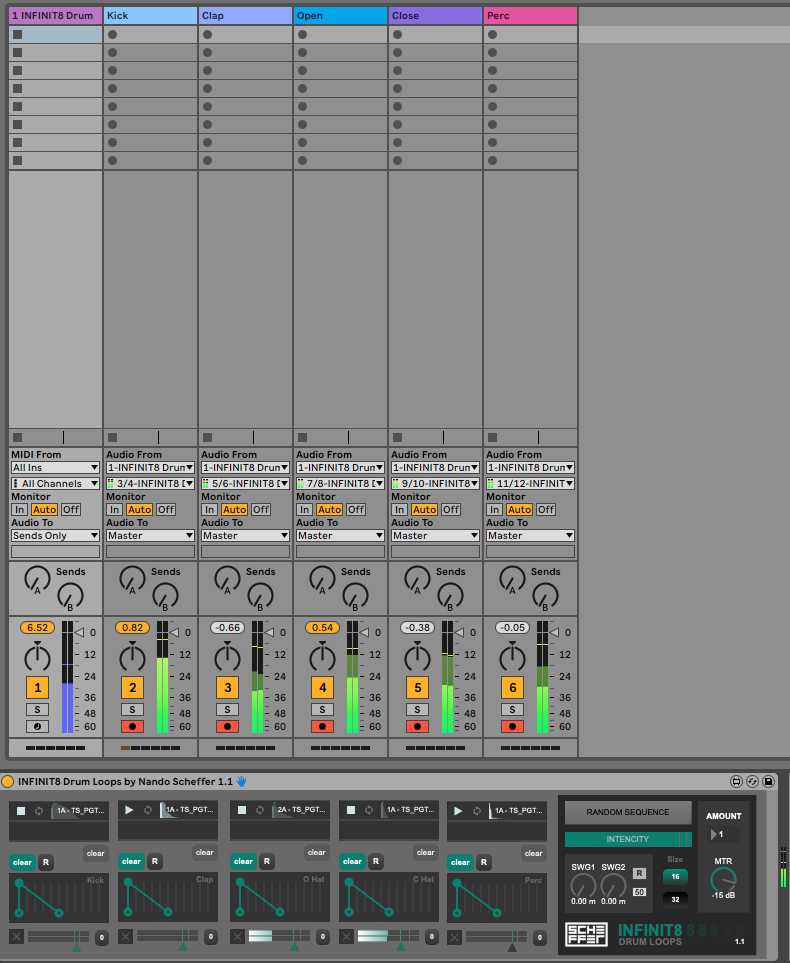Click the AMOUNT number box showing 1
The width and height of the screenshot is (790, 963).
(724, 834)
